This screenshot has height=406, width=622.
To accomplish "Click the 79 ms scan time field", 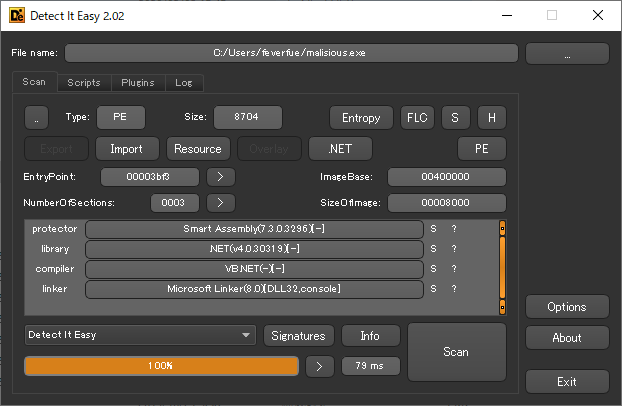I will [371, 366].
